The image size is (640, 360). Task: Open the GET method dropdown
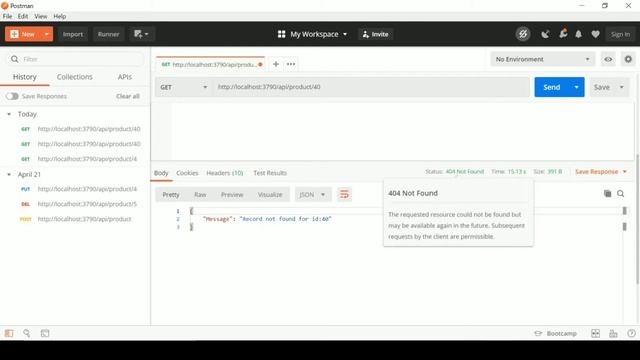[183, 87]
